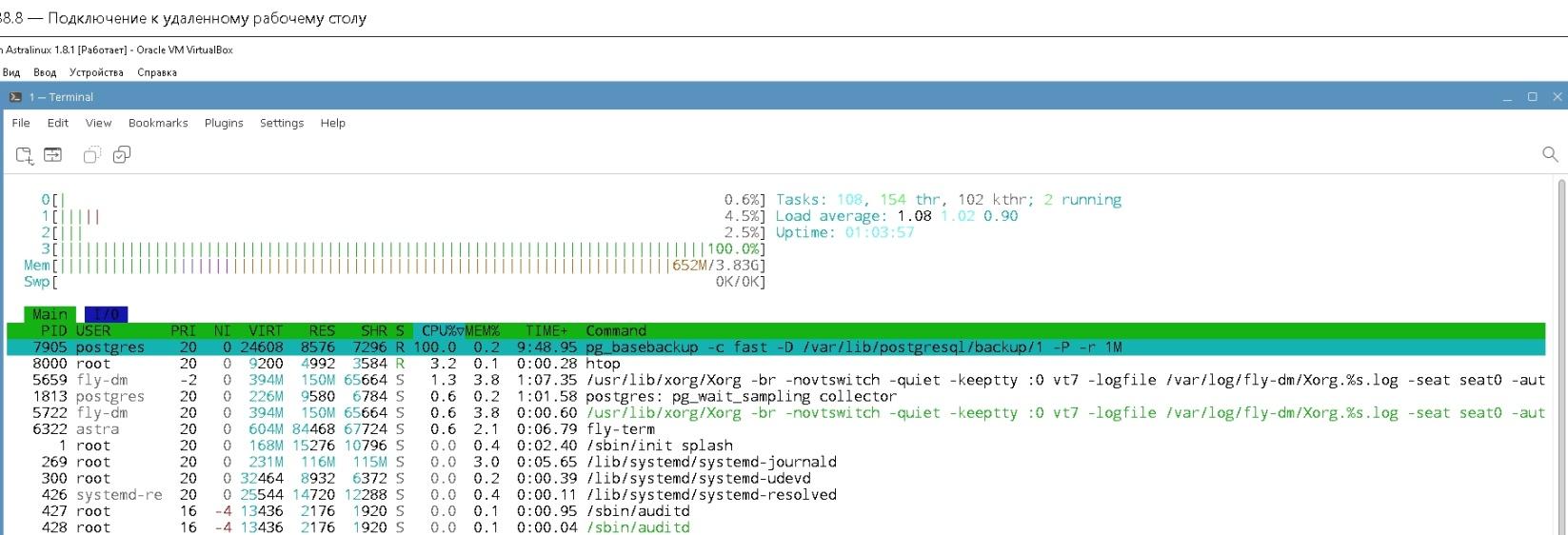The width and height of the screenshot is (1568, 535).
Task: Maximize the Terminal window
Action: point(1532,97)
